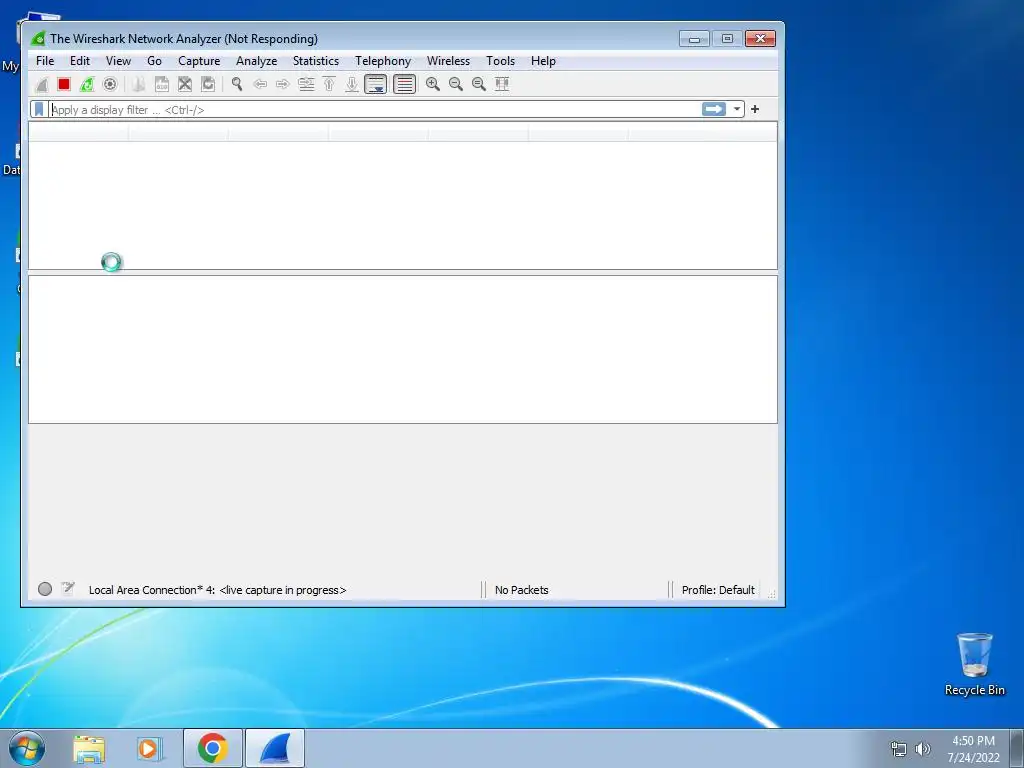Go forward in packet history arrow
1024x768 pixels.
(283, 84)
